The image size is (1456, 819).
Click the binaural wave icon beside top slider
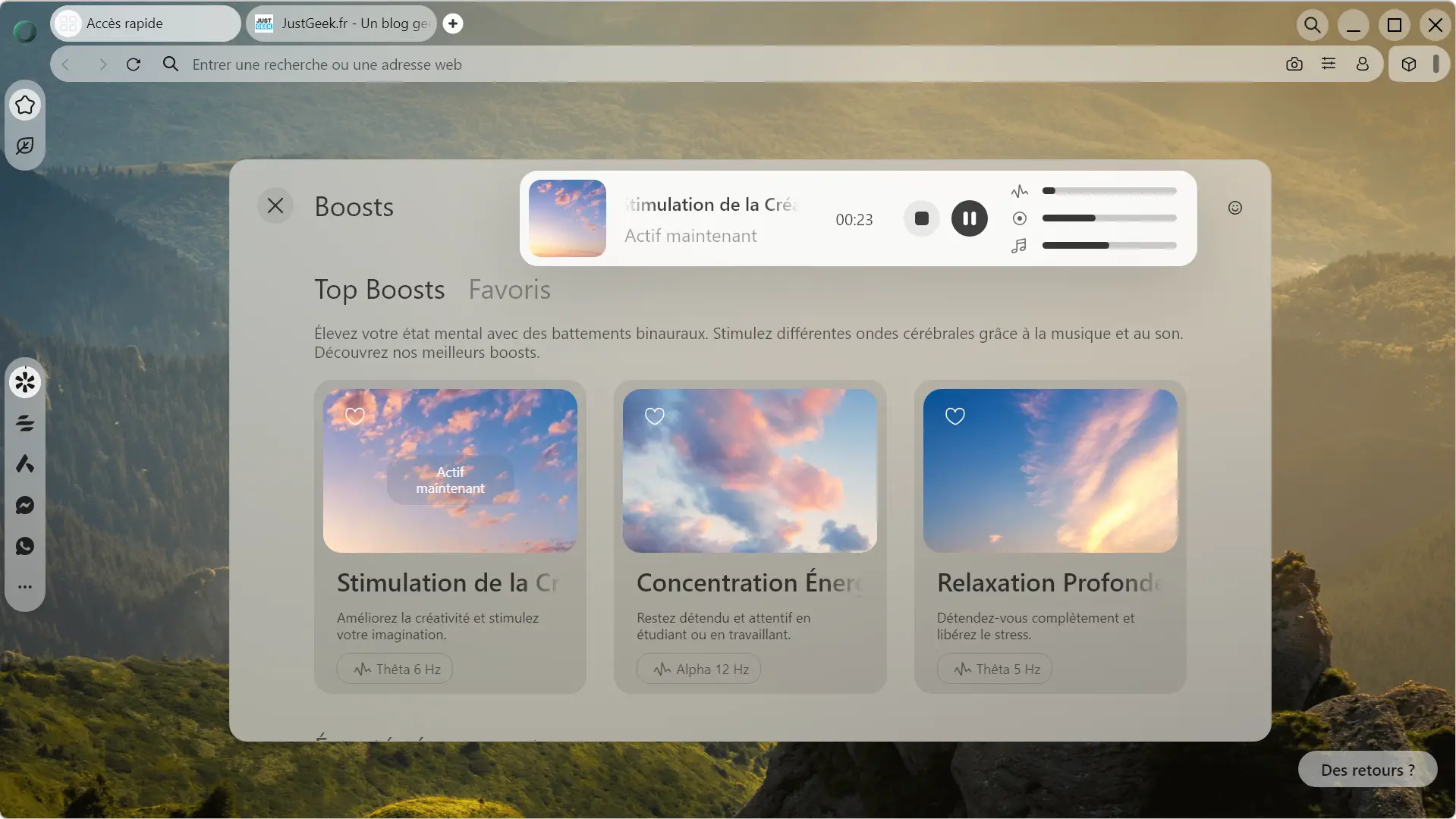[x=1020, y=191]
